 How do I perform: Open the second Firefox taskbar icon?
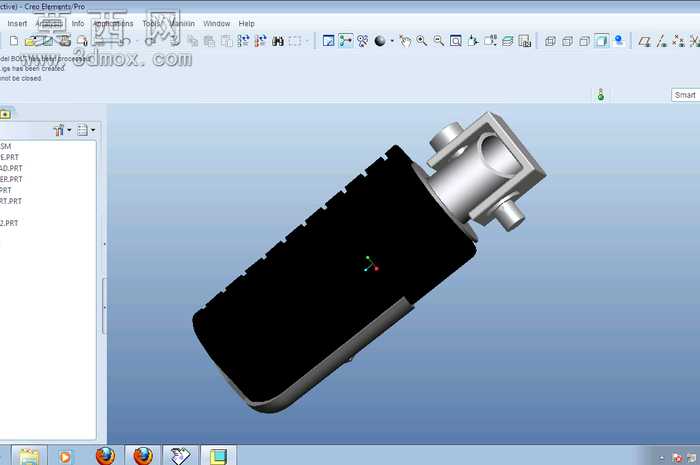pos(143,456)
